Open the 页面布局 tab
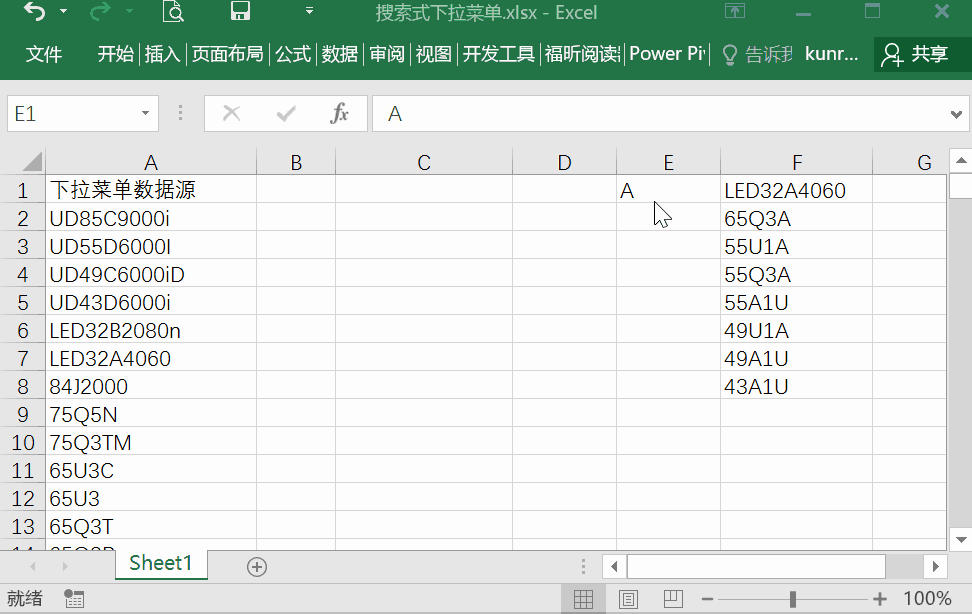The height and width of the screenshot is (614, 972). click(228, 54)
